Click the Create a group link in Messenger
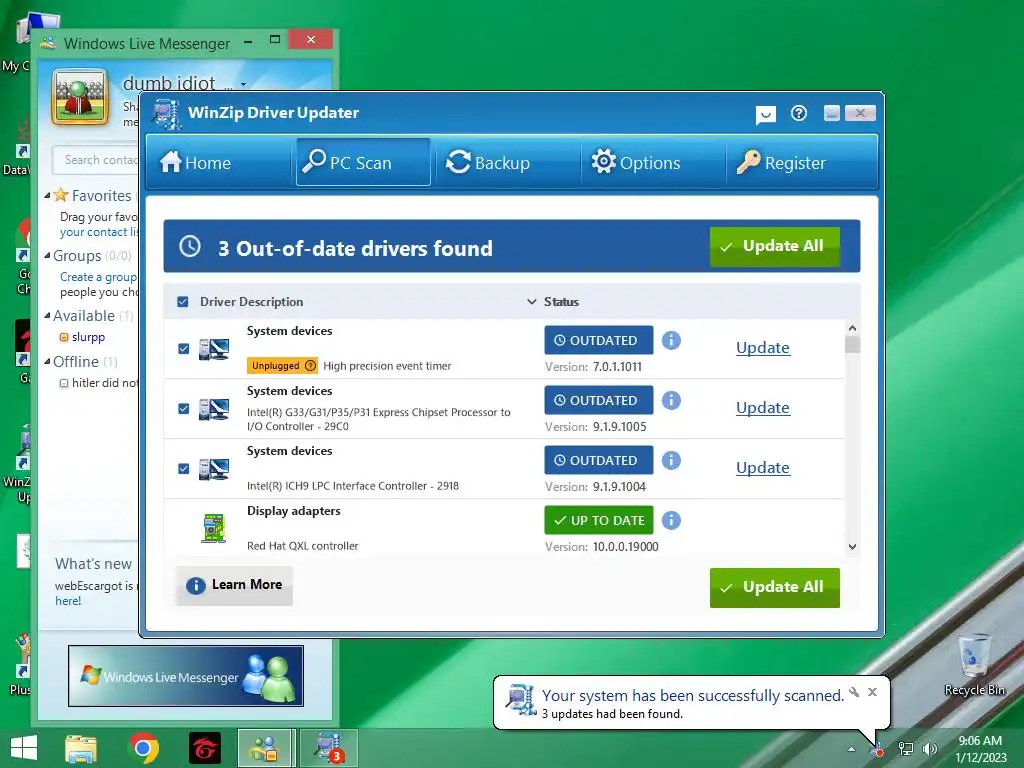The width and height of the screenshot is (1024, 768). click(x=98, y=277)
